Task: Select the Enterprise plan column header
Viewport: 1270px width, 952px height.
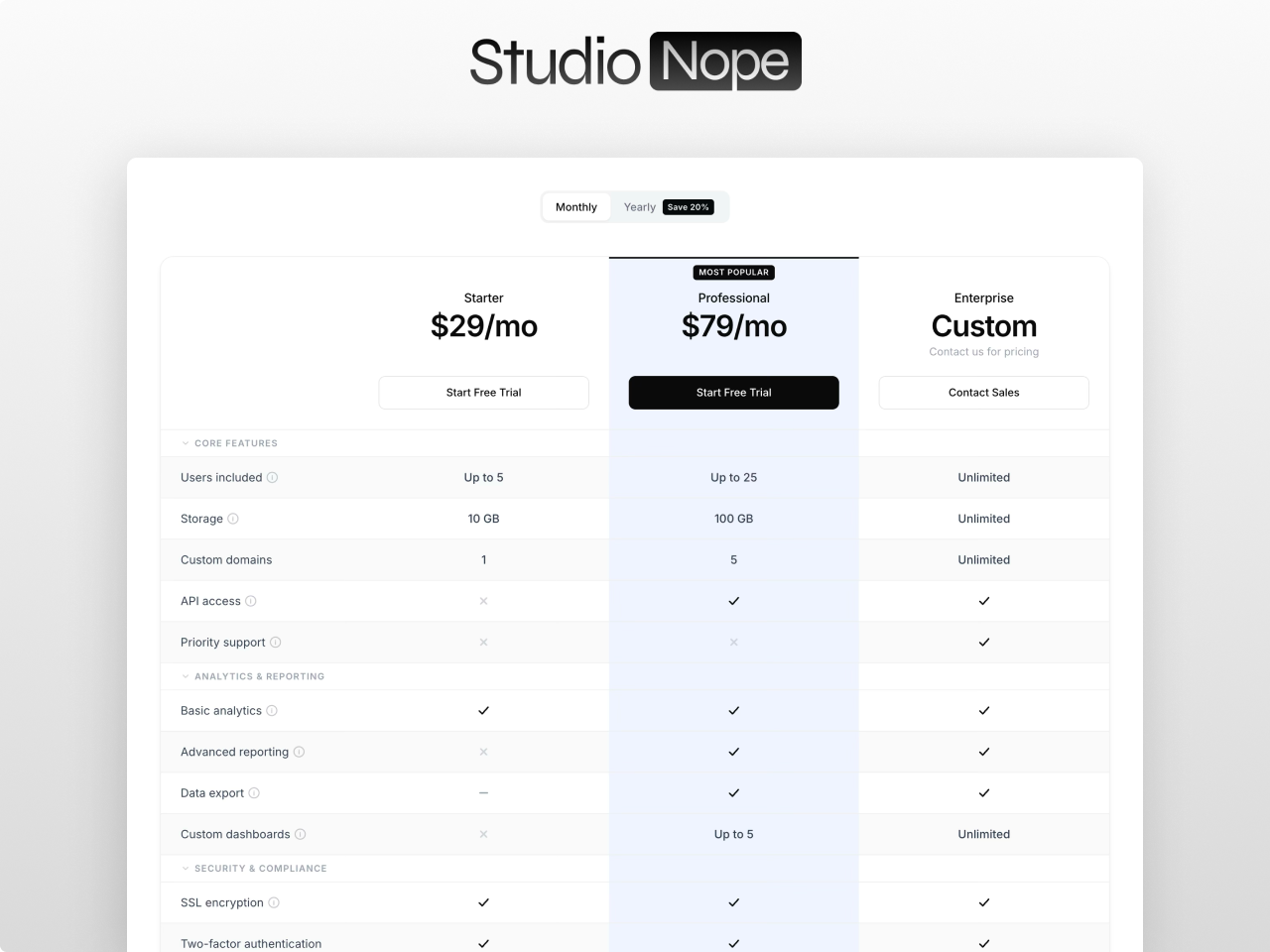Action: 983,297
